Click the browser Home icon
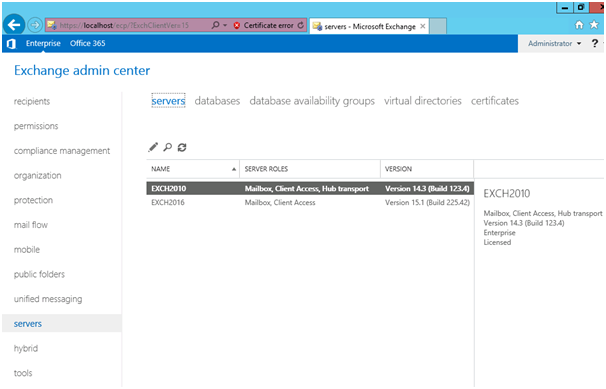Viewport: 606px width, 389px height. [579, 25]
